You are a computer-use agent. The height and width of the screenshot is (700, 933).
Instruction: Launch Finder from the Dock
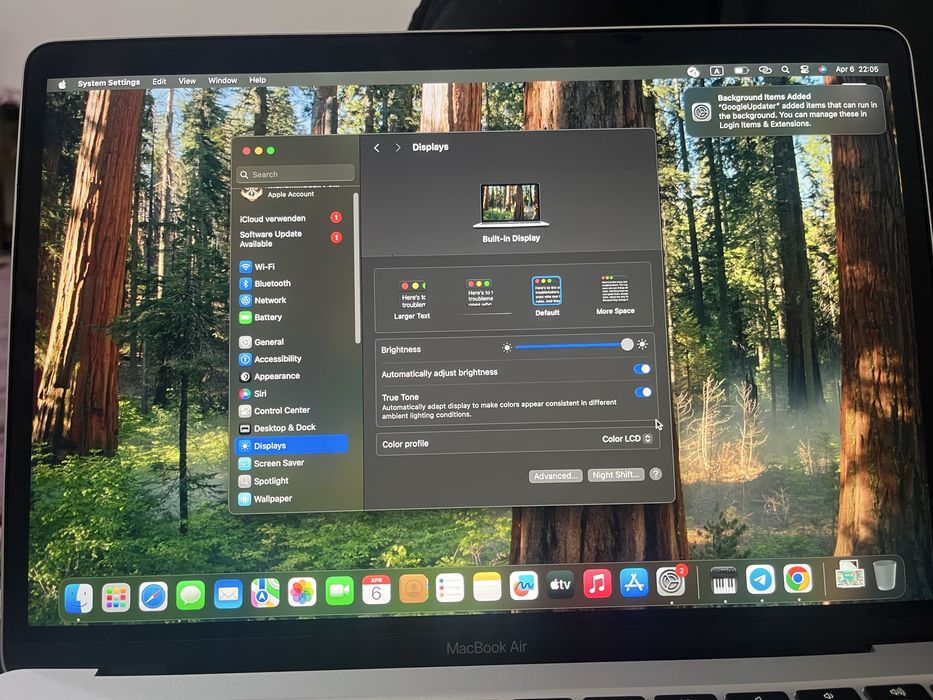pos(79,598)
